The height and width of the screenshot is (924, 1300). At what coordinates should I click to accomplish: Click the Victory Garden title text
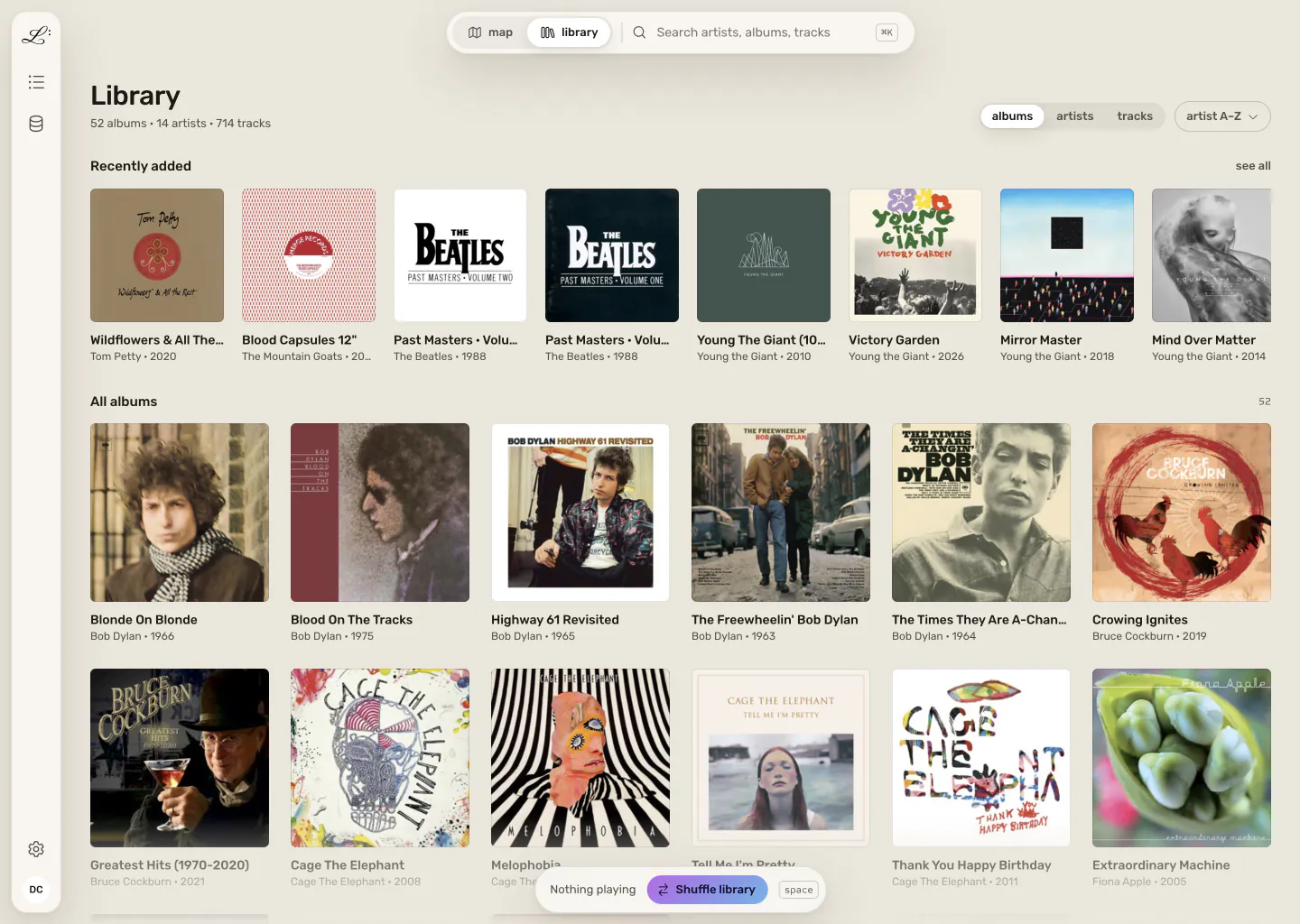(x=894, y=340)
